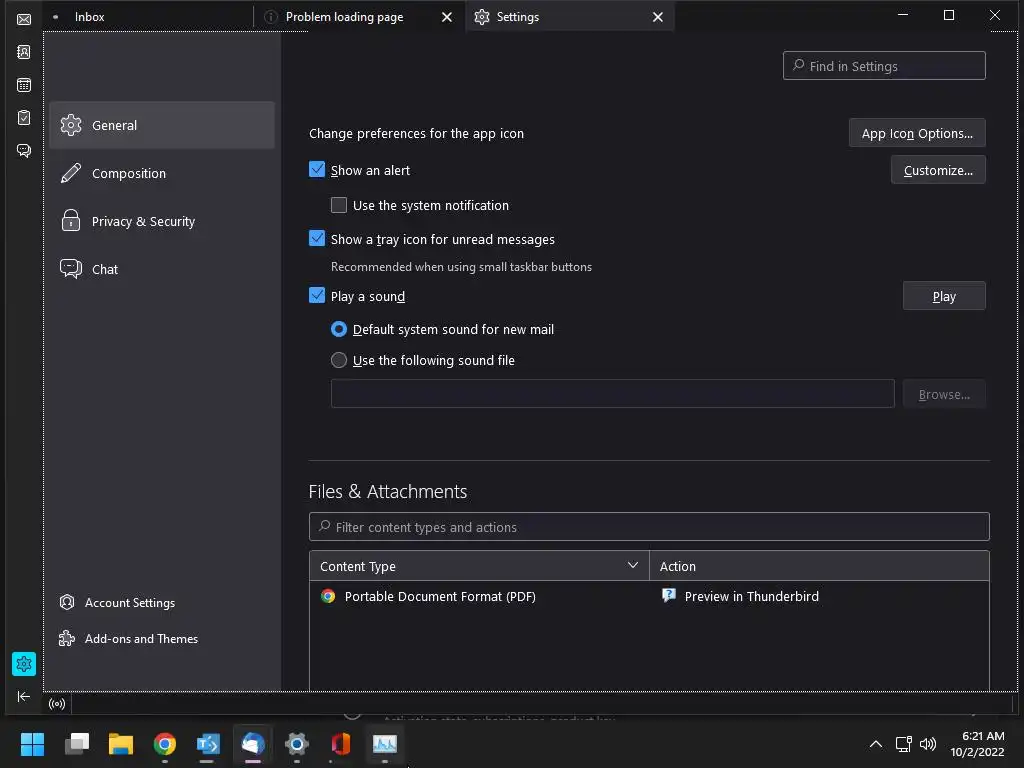Click the network icon in system tray
1024x768 pixels.
[903, 744]
